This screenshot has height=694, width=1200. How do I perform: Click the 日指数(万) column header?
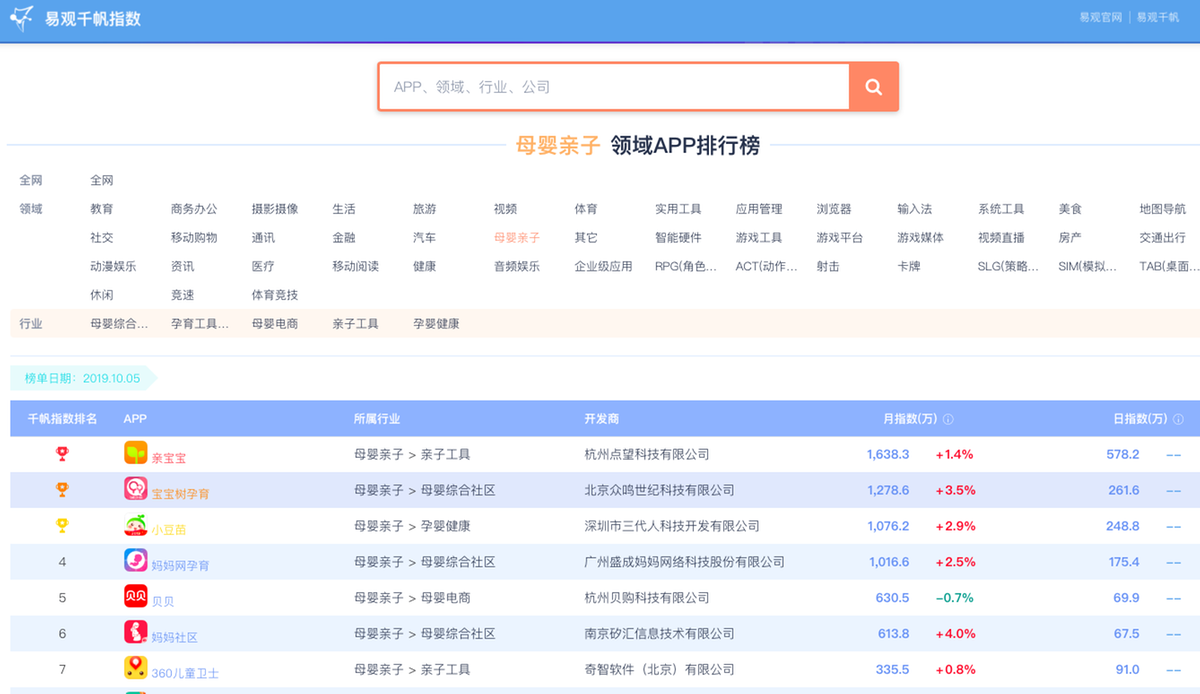pos(1140,419)
